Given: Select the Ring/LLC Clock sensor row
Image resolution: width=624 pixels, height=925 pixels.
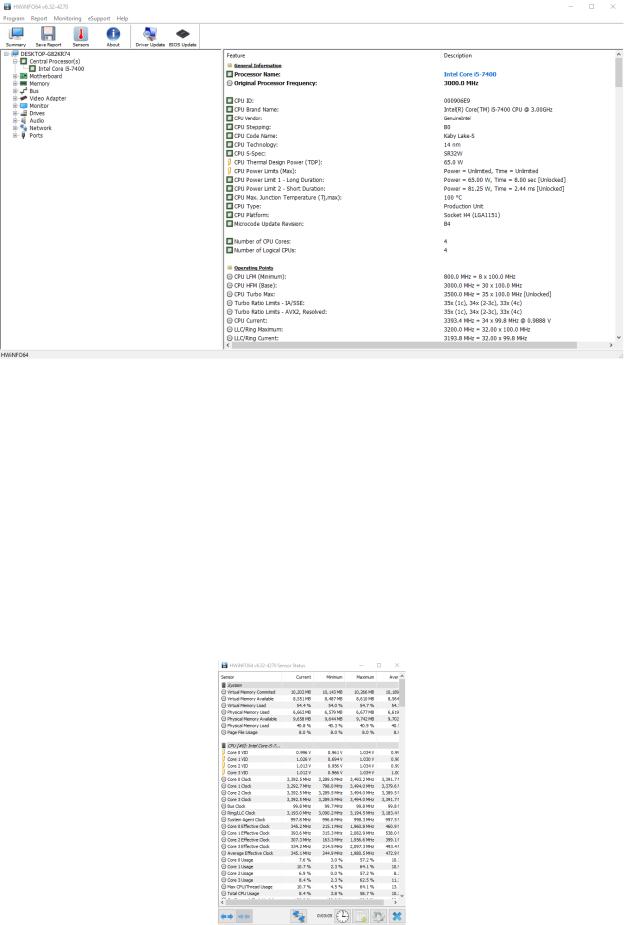Looking at the screenshot, I should coord(309,813).
